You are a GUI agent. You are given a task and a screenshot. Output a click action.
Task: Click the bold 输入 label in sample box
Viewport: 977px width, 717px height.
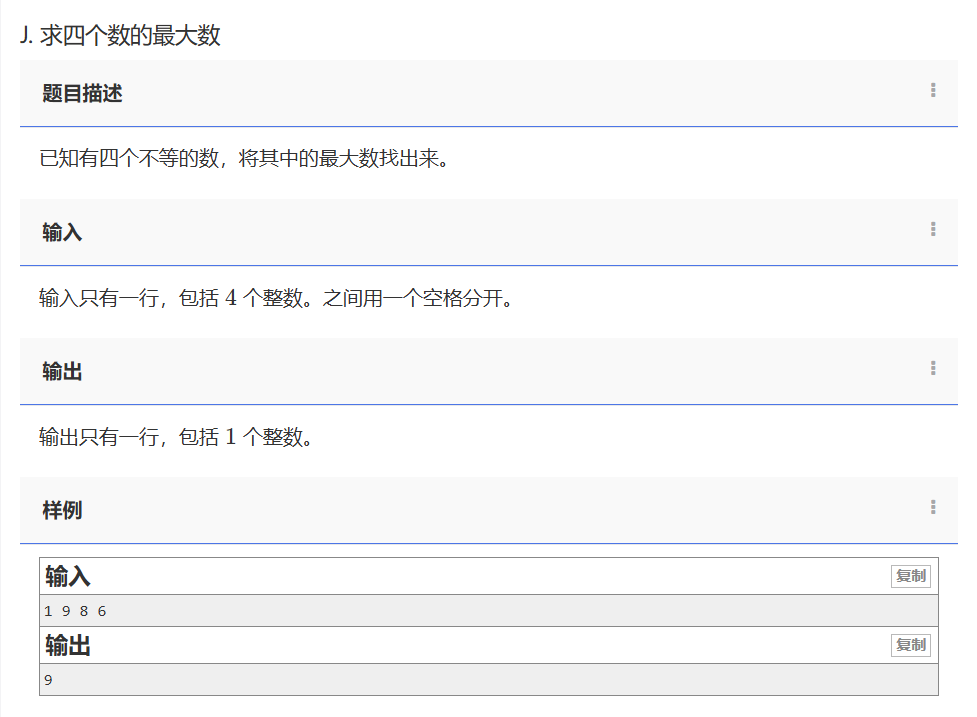click(68, 577)
